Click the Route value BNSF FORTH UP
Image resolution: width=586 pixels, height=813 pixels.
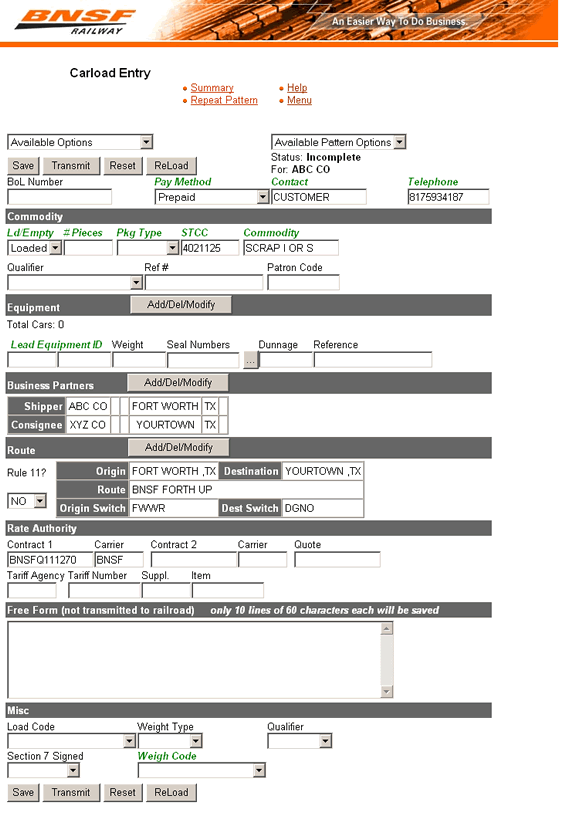pos(246,489)
